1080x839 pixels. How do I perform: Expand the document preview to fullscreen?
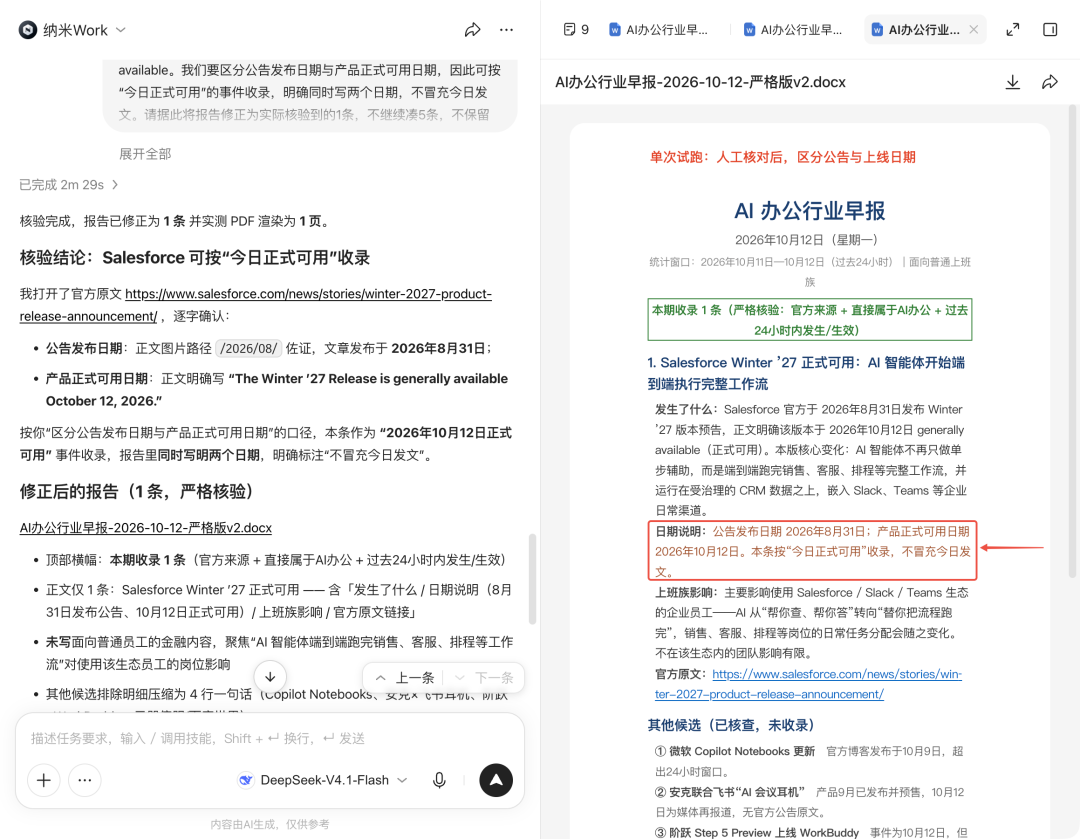point(1012,30)
